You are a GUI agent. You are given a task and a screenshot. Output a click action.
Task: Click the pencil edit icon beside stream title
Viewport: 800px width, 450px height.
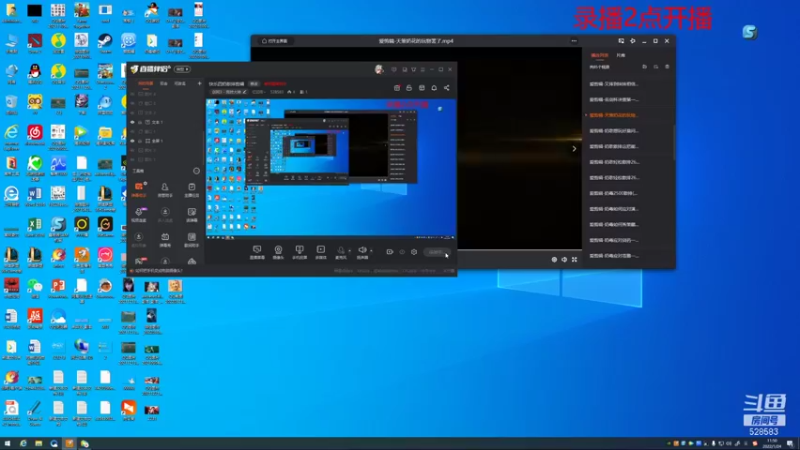pos(244,92)
